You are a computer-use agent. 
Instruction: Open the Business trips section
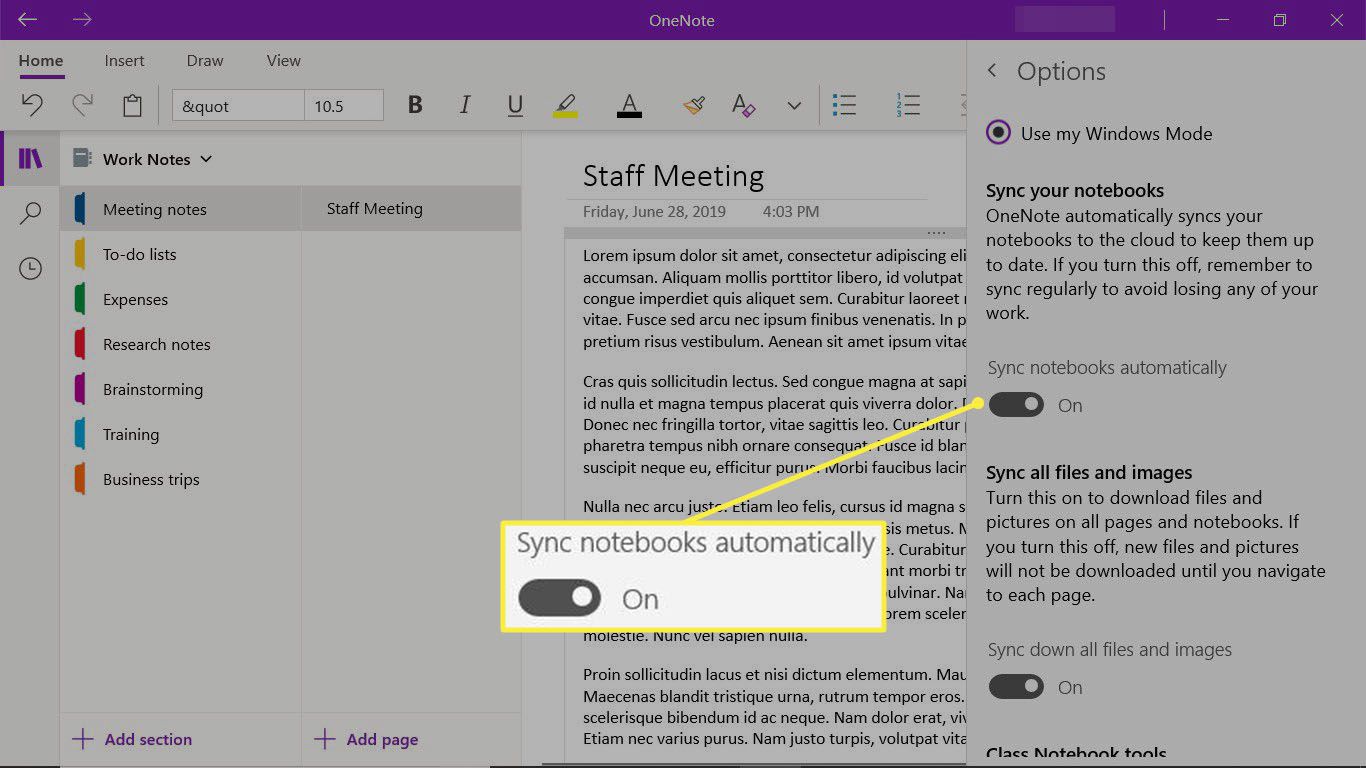pos(180,479)
